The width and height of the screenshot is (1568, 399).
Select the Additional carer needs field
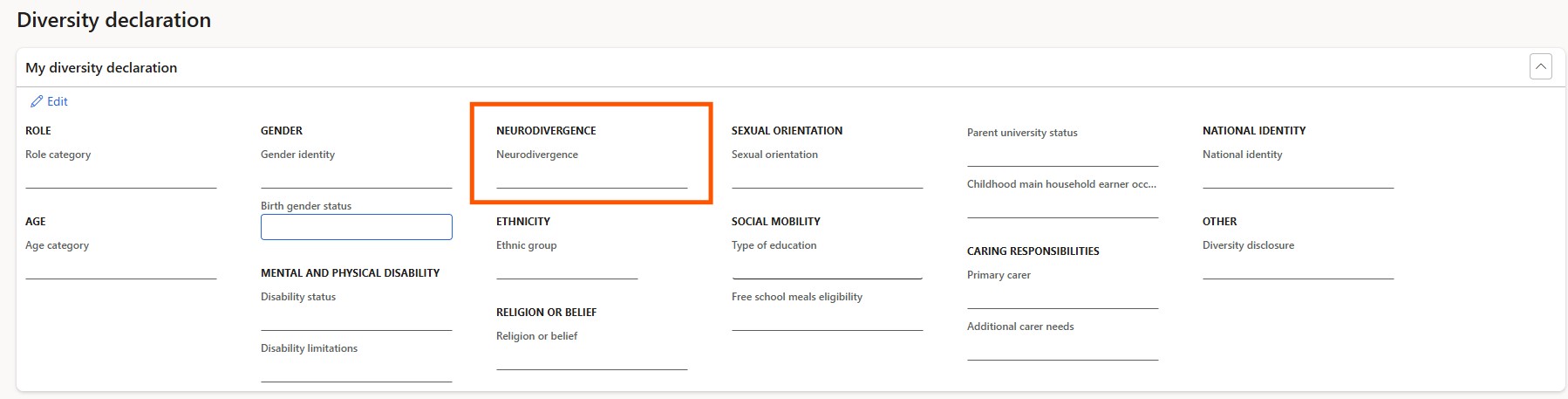tap(1062, 348)
